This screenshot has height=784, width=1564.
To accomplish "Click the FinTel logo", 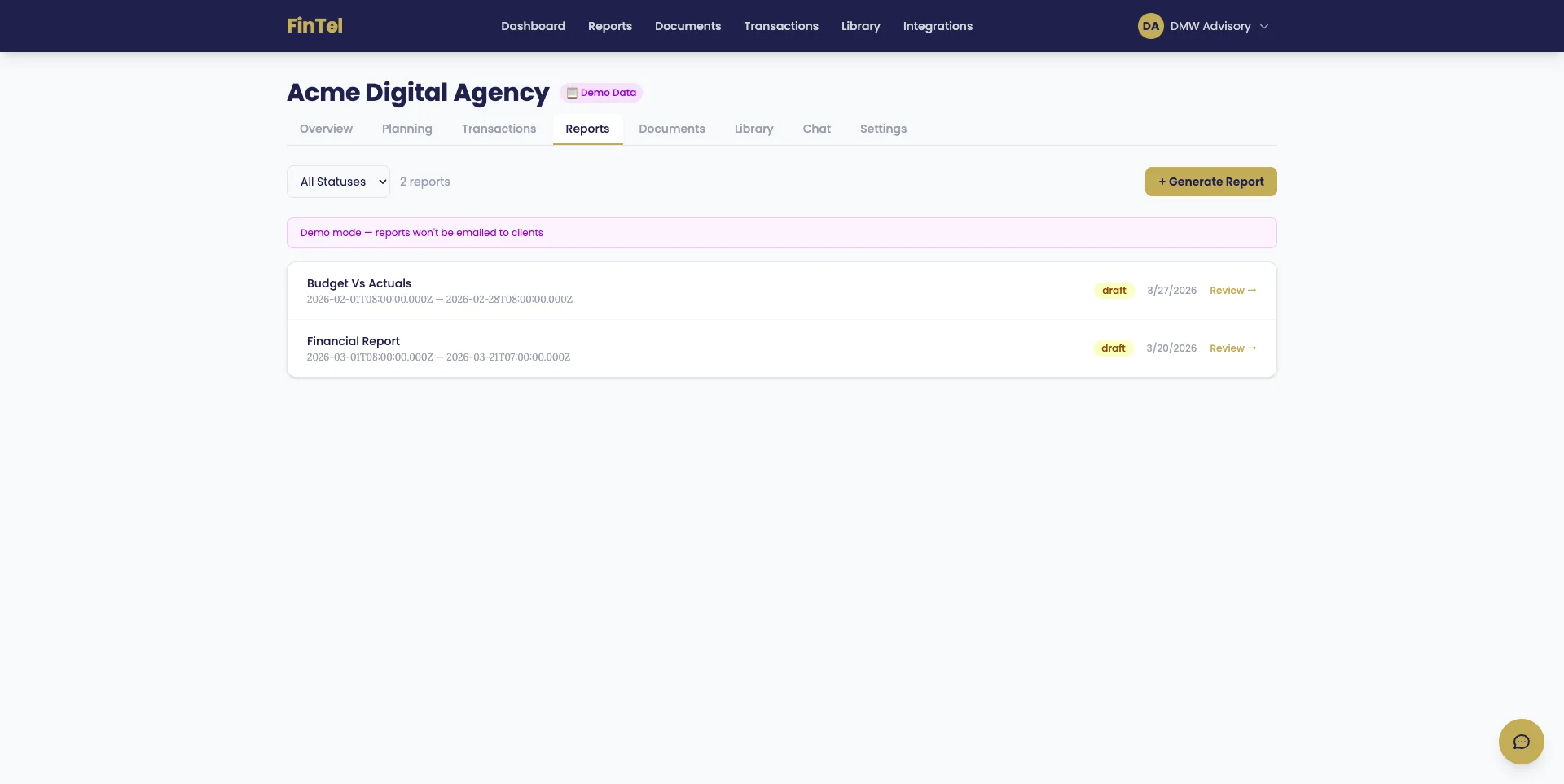I will click(314, 25).
